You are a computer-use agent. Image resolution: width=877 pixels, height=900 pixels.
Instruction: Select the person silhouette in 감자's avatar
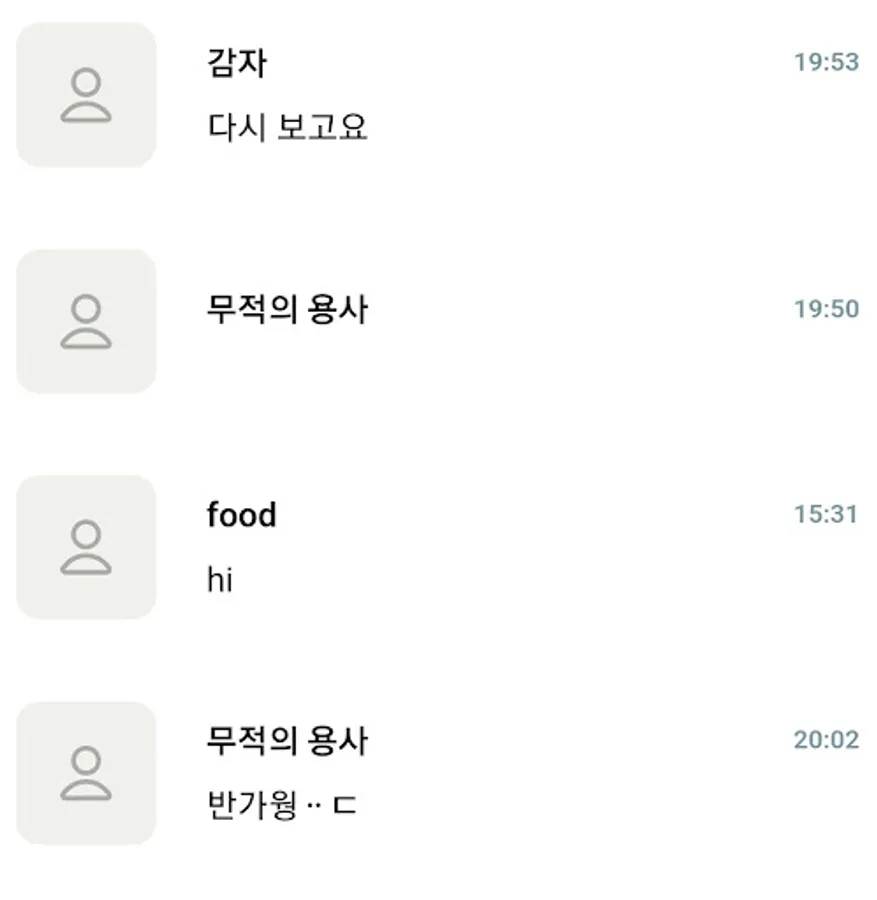pyautogui.click(x=86, y=95)
